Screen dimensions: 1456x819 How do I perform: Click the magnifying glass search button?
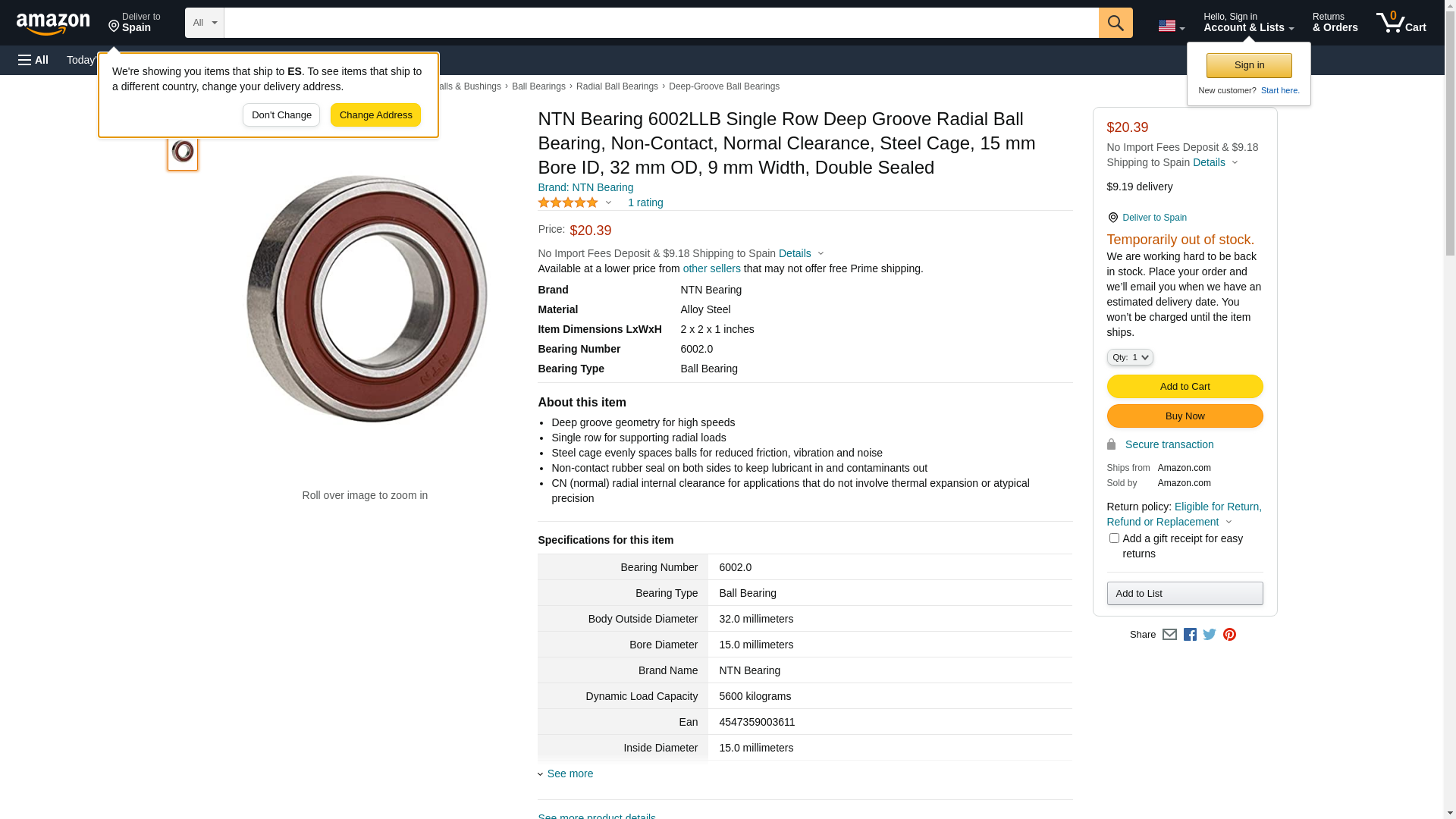click(x=1115, y=23)
